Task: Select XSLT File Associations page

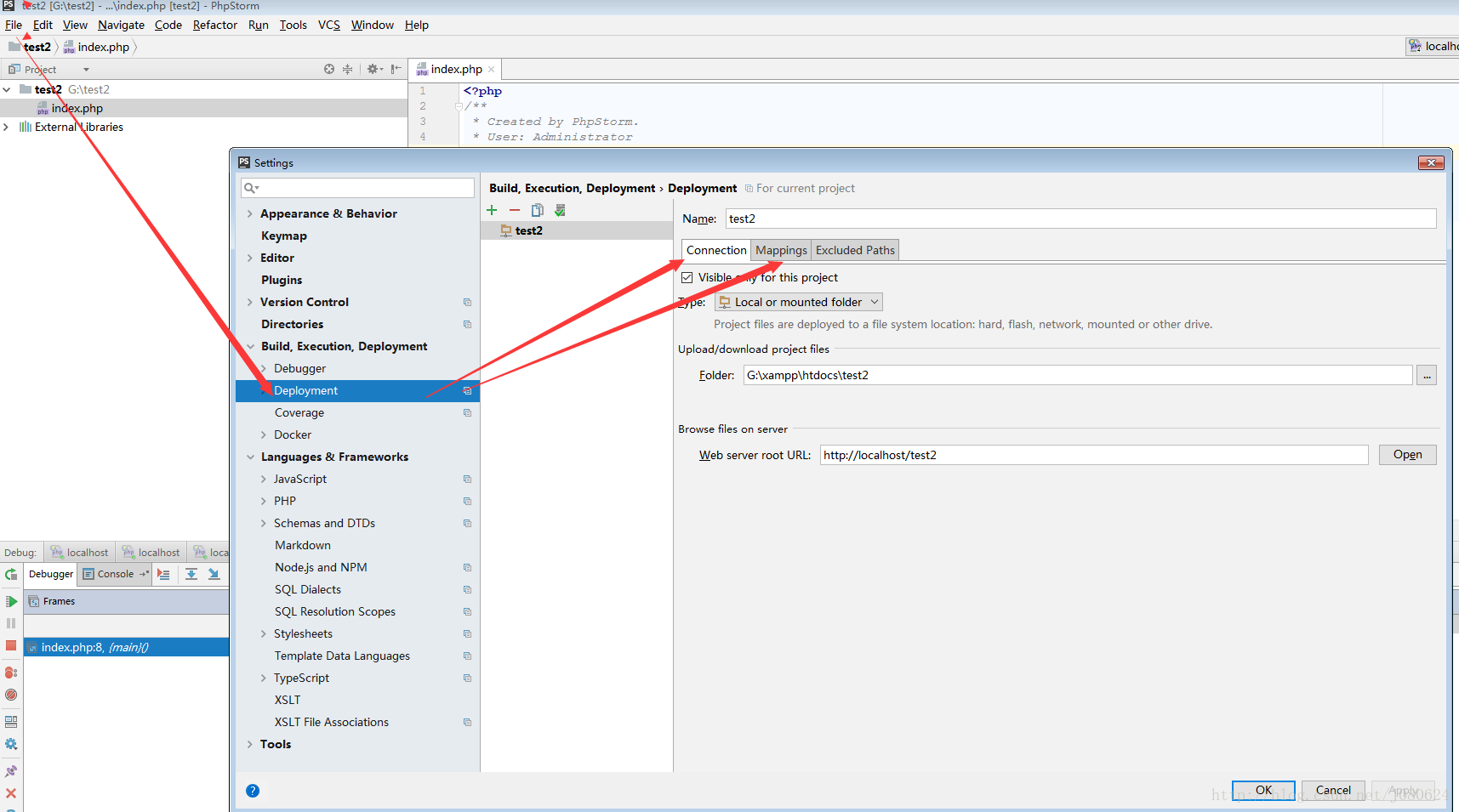Action: tap(332, 722)
